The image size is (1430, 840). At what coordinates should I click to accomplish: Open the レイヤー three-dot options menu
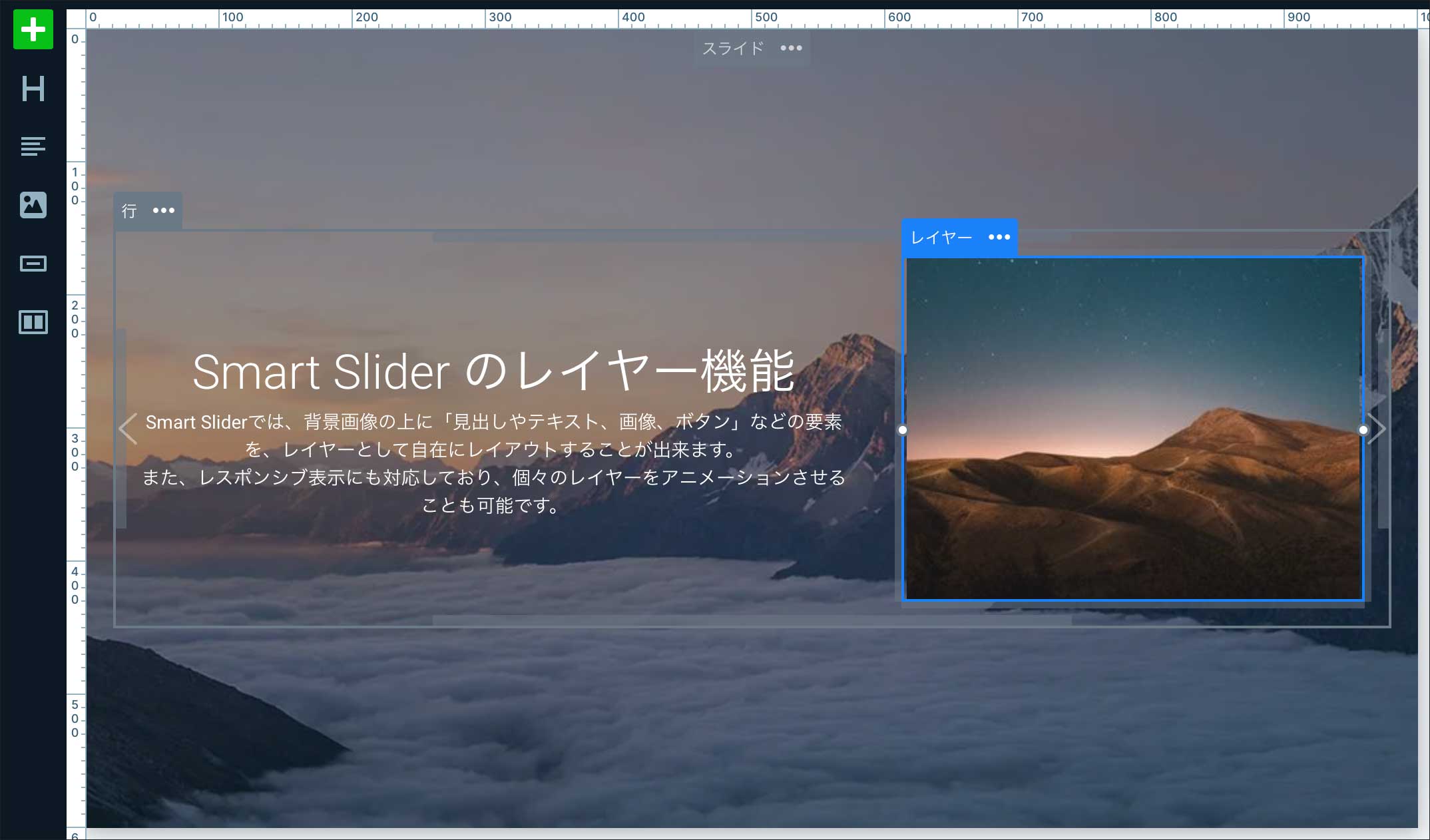[x=999, y=237]
